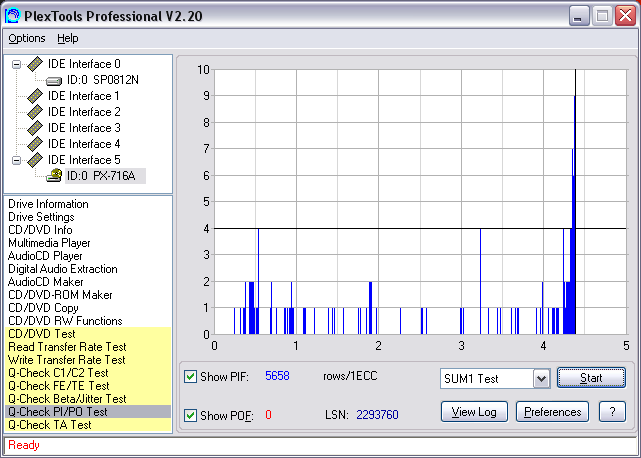The height and width of the screenshot is (458, 641).
Task: Click the Ready status bar text
Action: pos(24,445)
